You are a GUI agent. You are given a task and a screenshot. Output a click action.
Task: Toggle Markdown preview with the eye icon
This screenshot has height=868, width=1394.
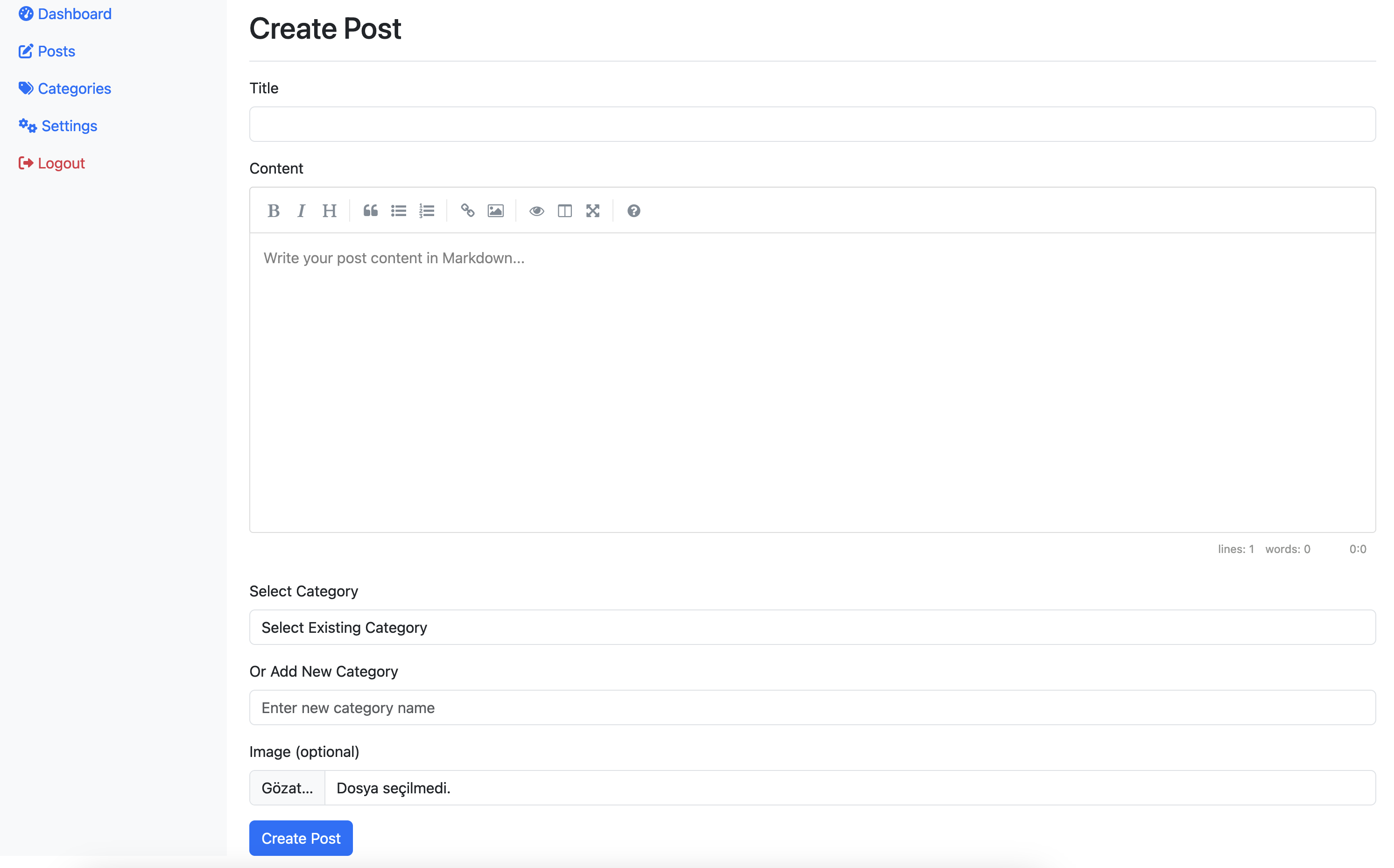(537, 210)
